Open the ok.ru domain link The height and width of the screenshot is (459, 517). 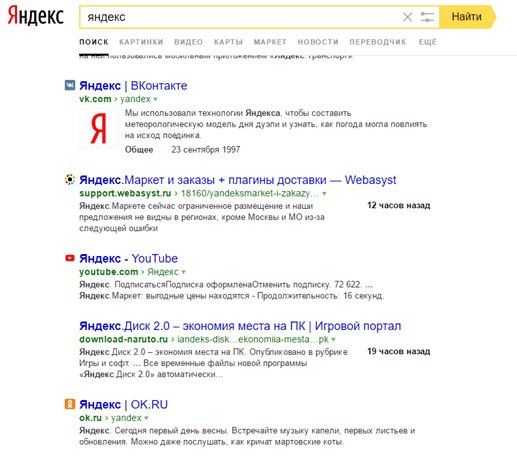click(x=90, y=418)
